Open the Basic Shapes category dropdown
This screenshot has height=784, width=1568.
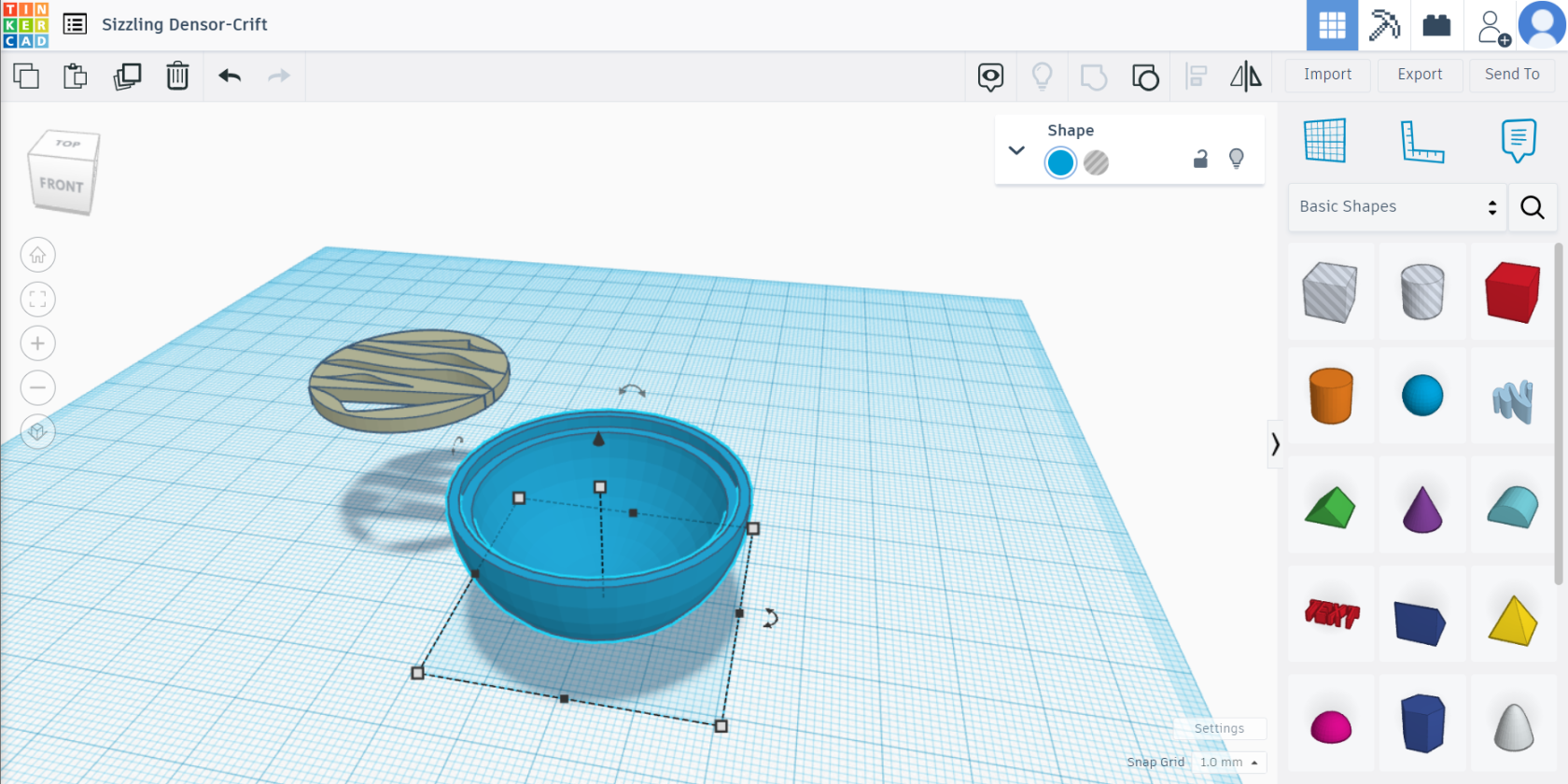click(1397, 207)
